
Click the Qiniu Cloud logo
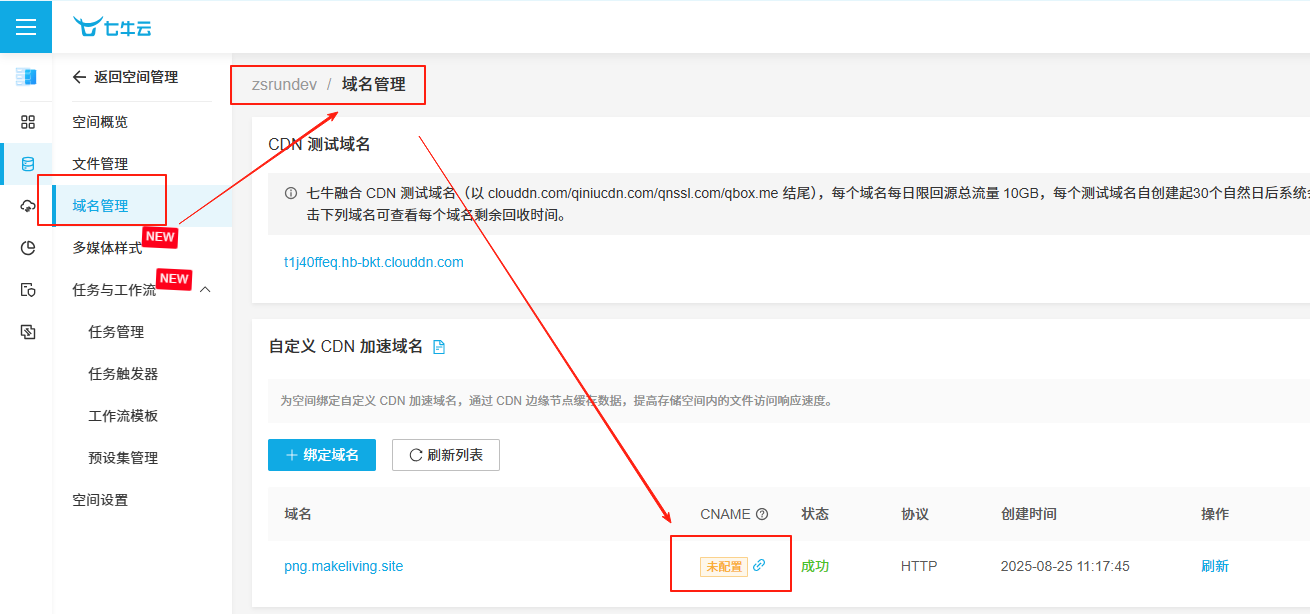112,27
